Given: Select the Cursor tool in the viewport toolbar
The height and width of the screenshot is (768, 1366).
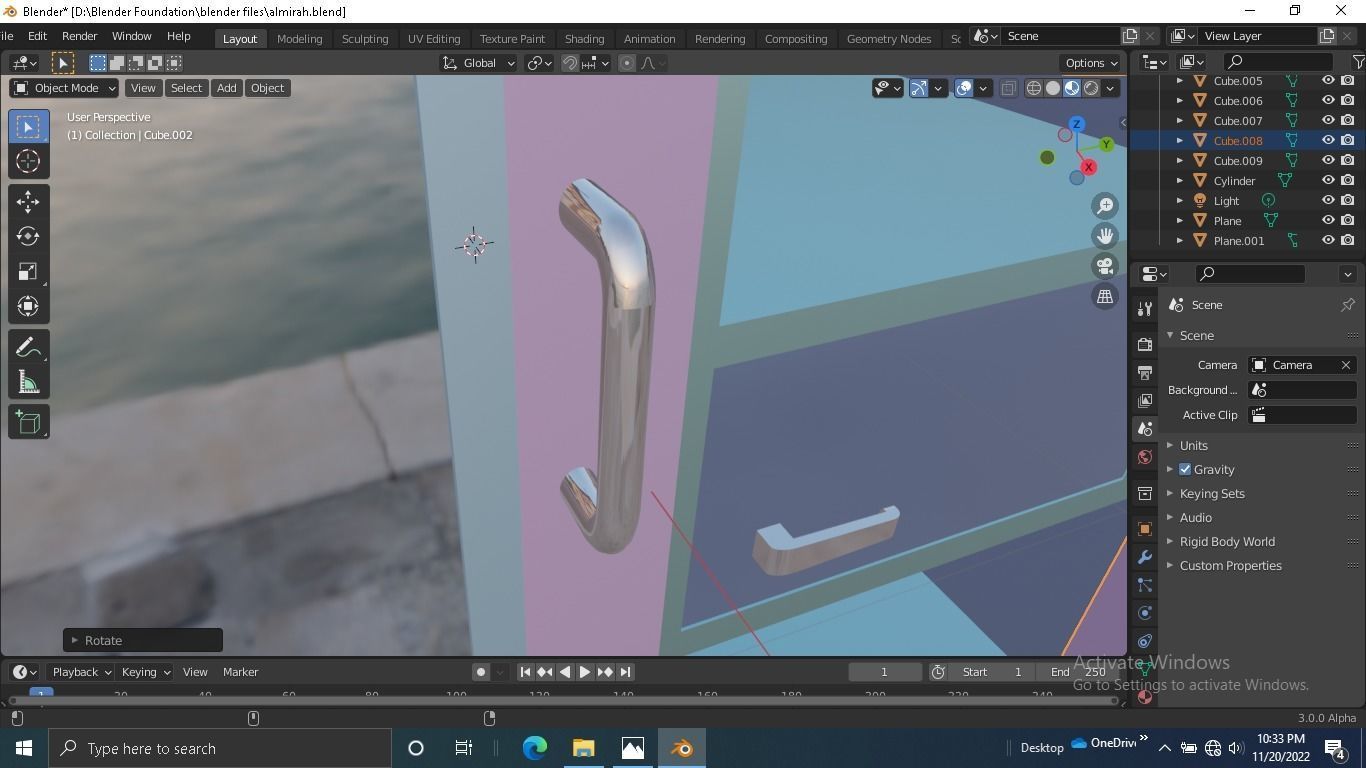Looking at the screenshot, I should pyautogui.click(x=28, y=161).
